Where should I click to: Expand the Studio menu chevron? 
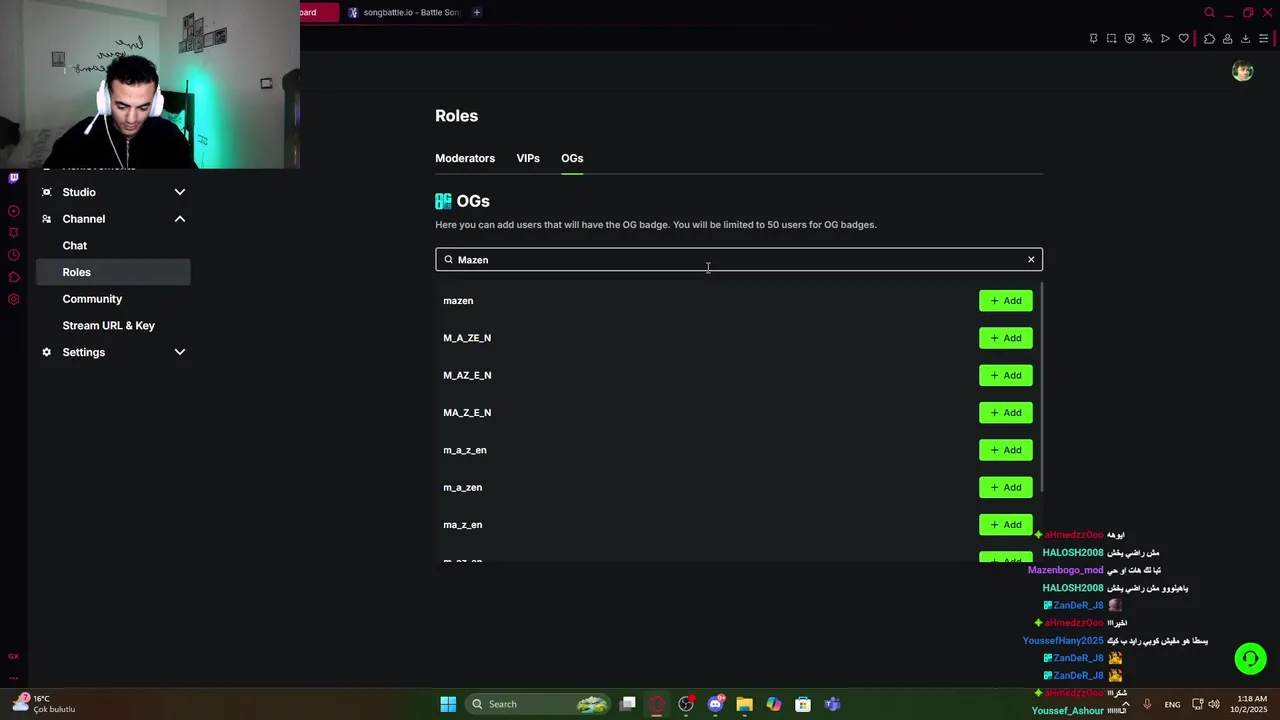[180, 192]
